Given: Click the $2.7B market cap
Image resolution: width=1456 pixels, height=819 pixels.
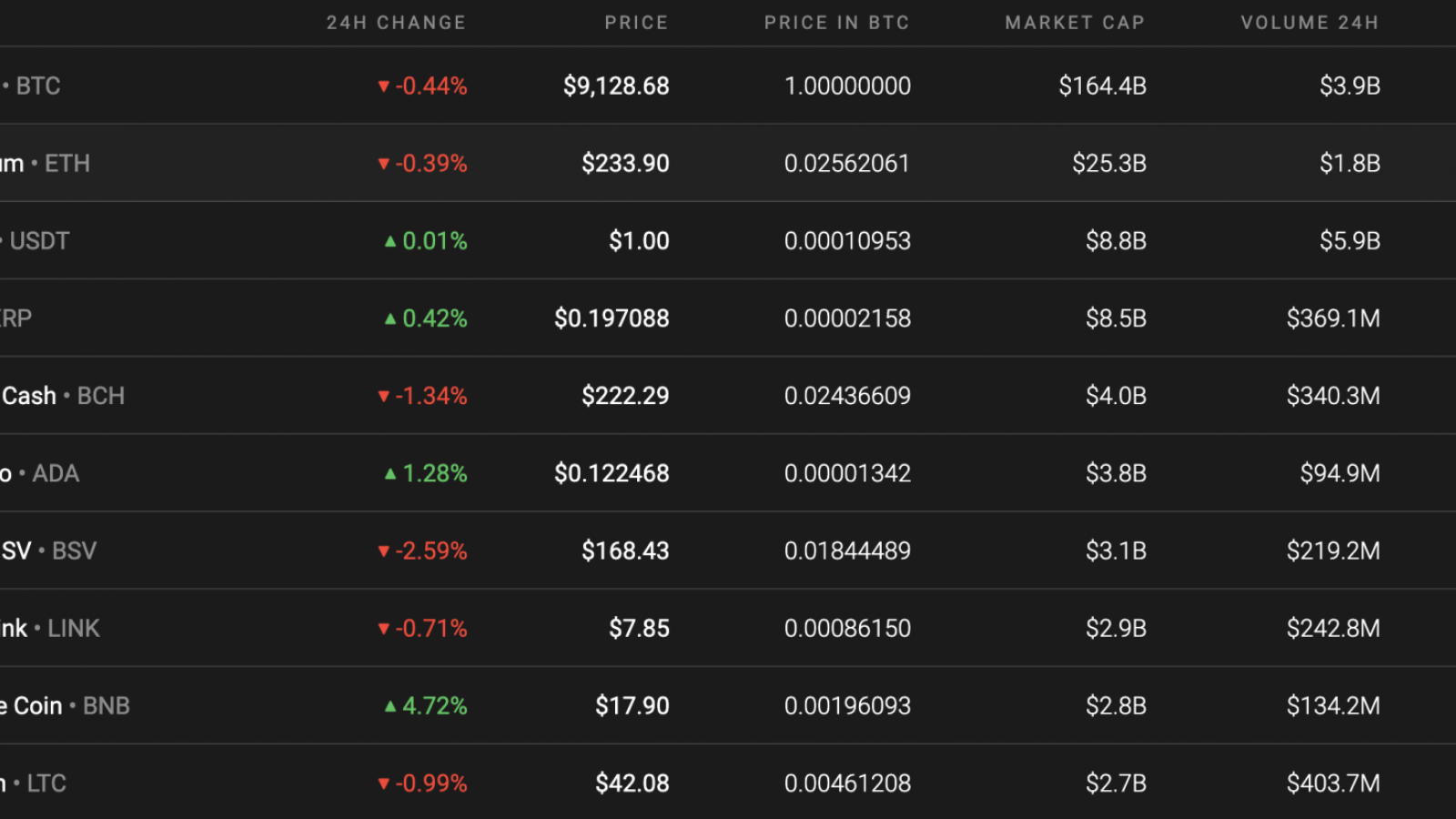Looking at the screenshot, I should pyautogui.click(x=1116, y=782).
